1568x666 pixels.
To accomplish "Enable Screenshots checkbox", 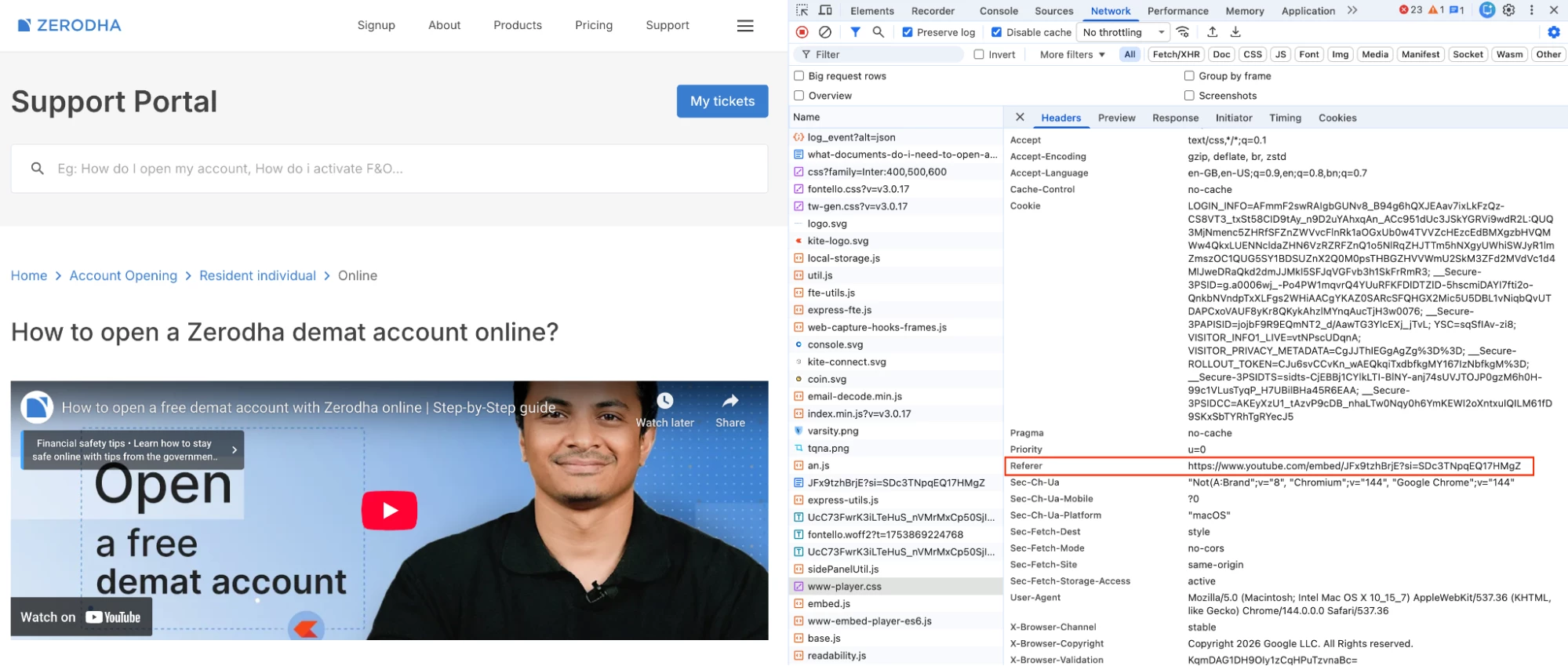I will pos(1189,96).
